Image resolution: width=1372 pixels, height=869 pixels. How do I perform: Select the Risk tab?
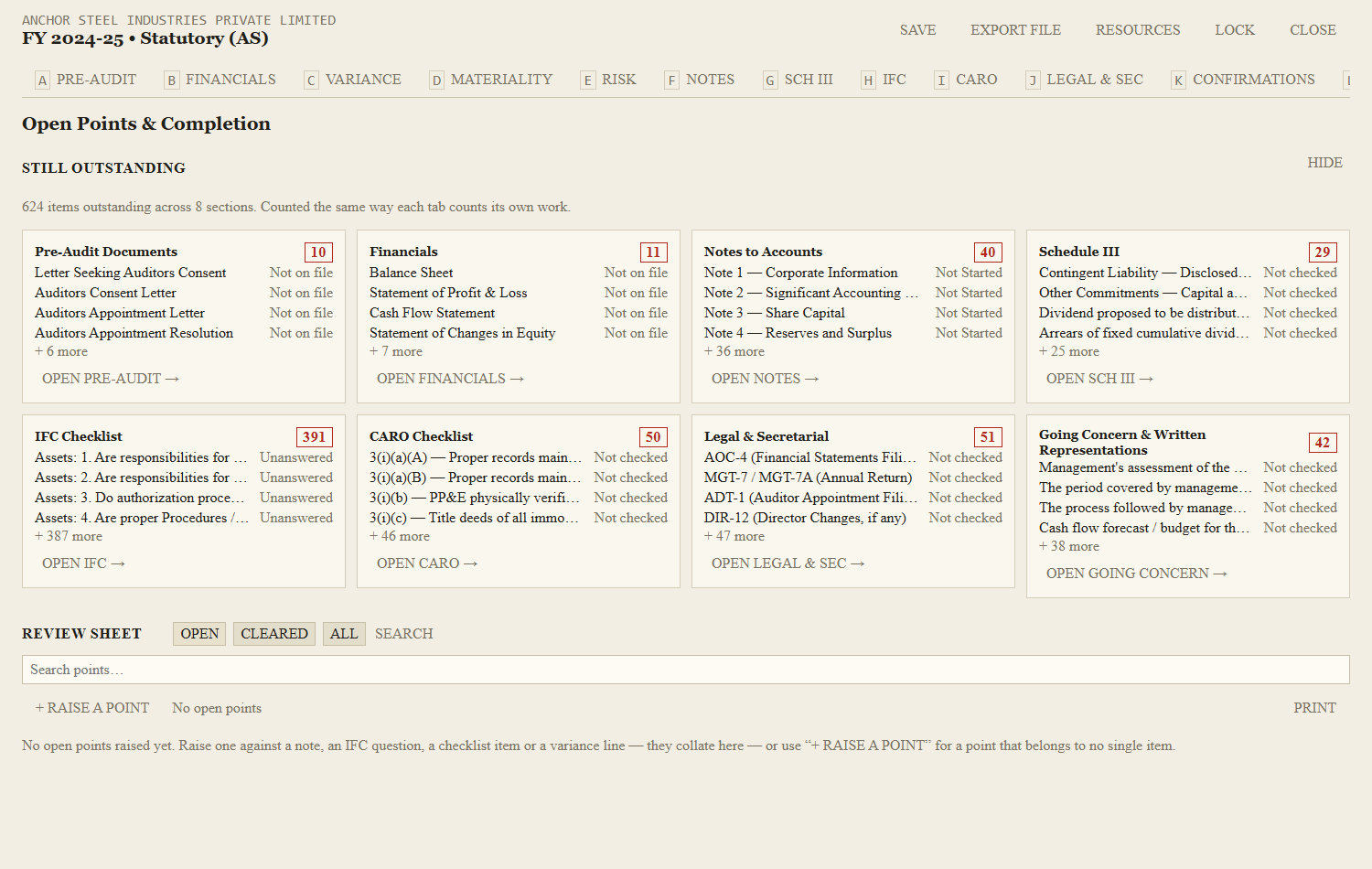point(609,80)
